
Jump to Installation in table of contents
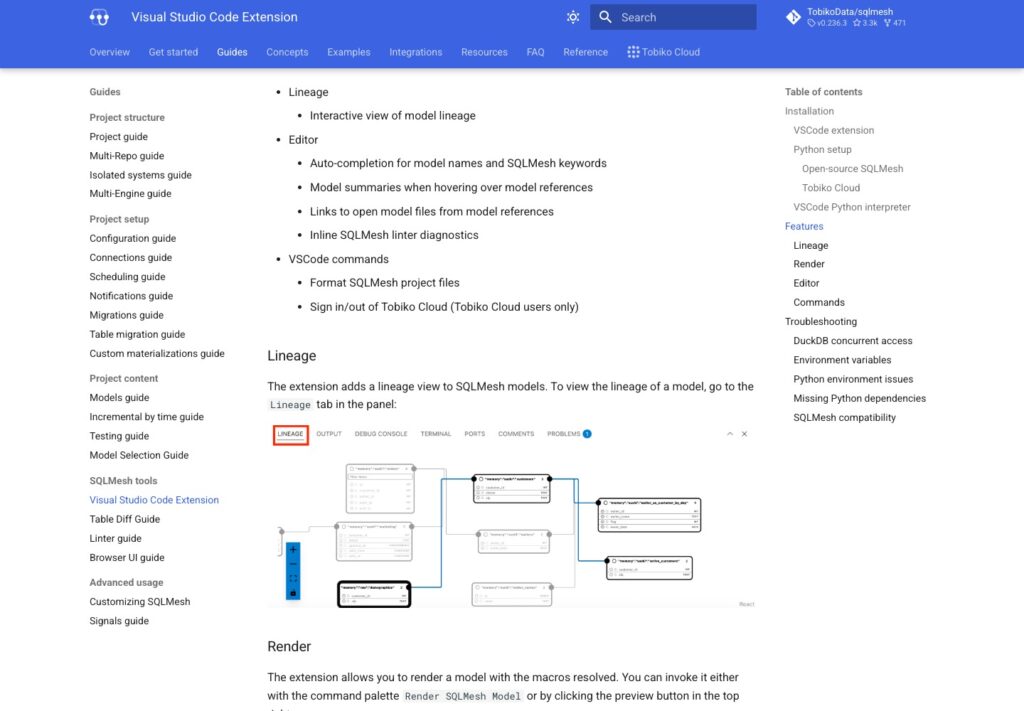809,111
